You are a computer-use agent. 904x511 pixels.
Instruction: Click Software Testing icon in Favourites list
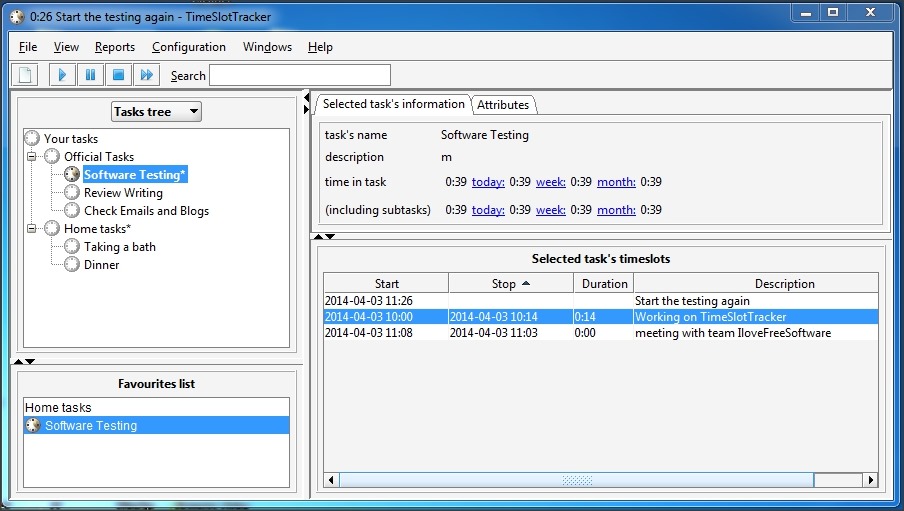[x=33, y=426]
